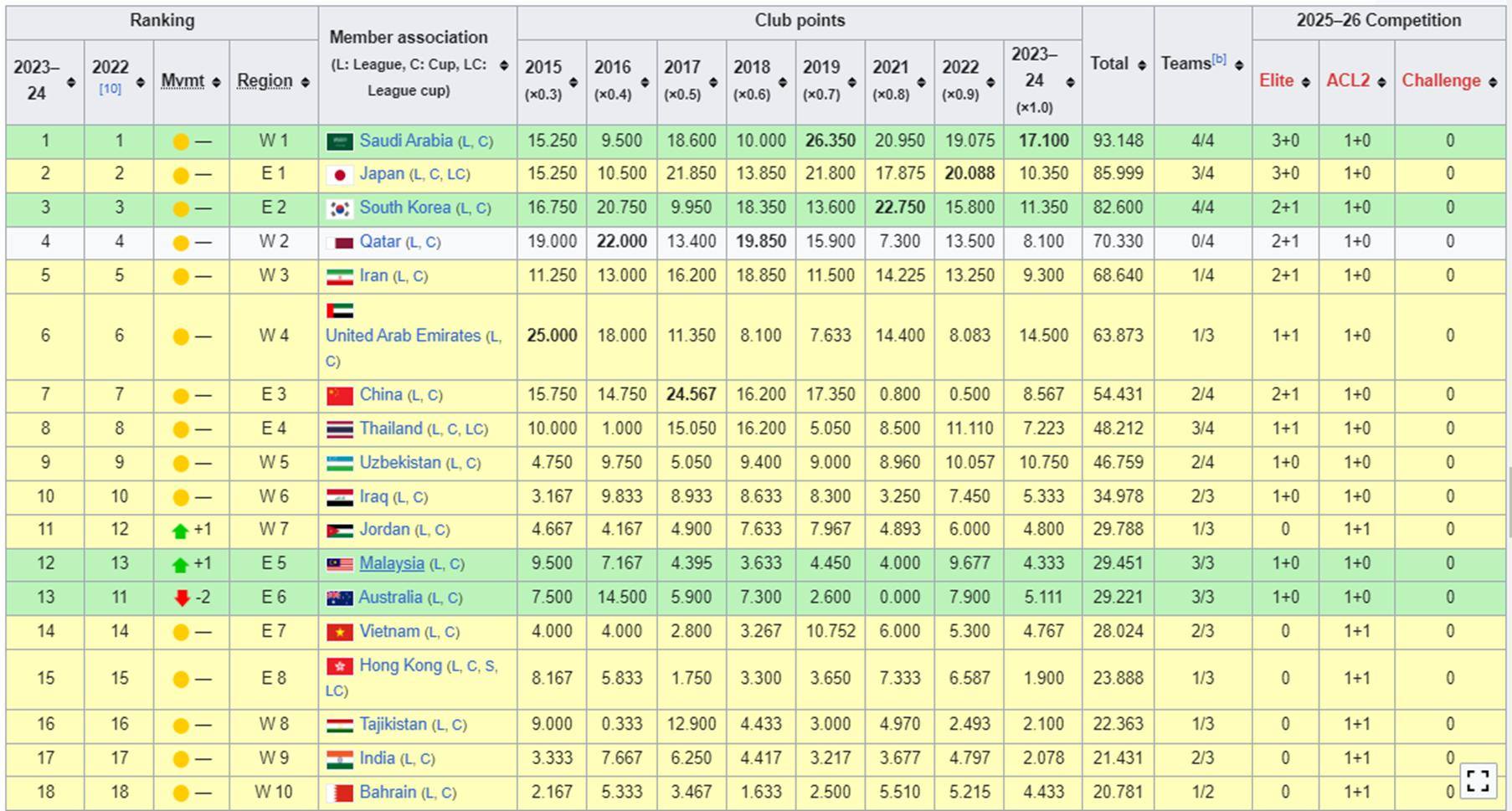Open the India flag icon
The image size is (1512, 811).
339,759
